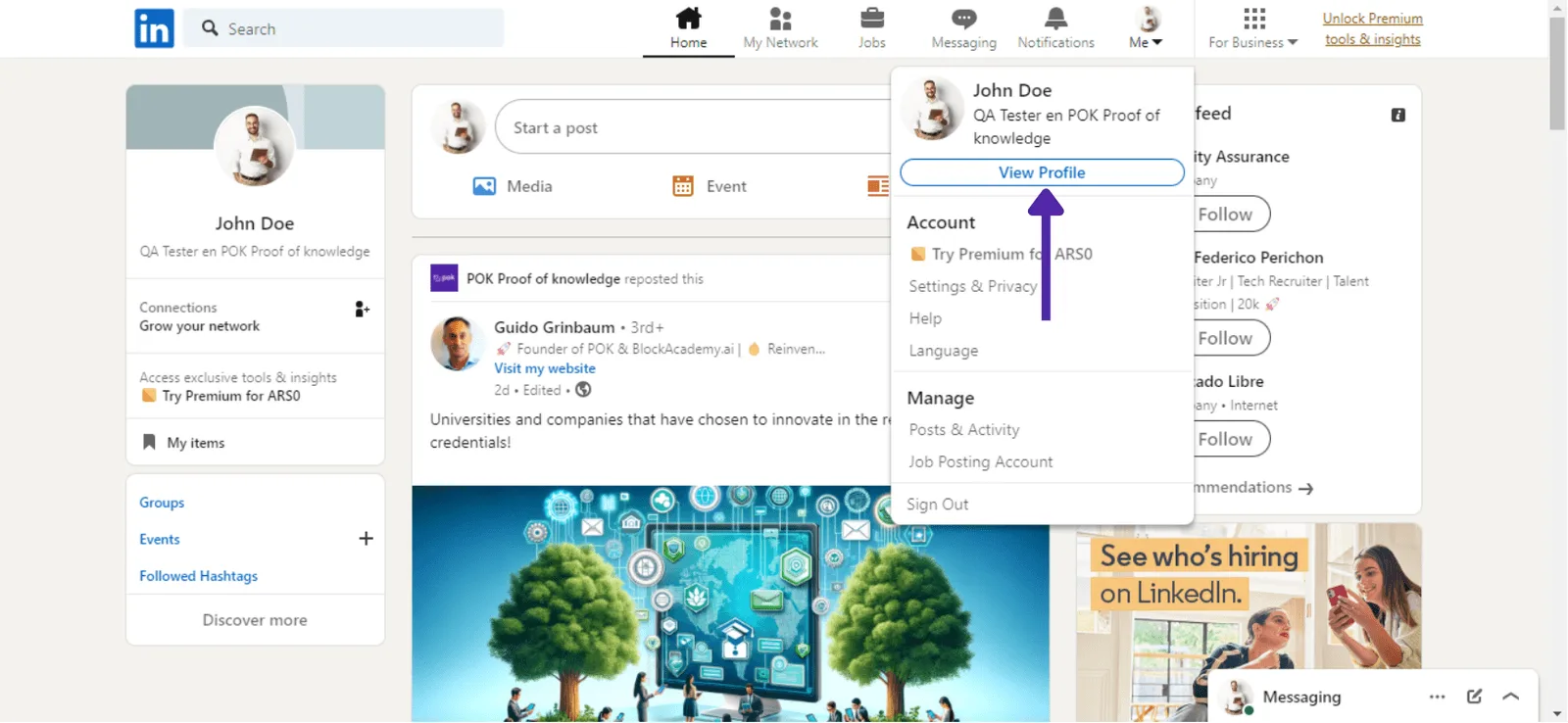
Task: Click the page scrollbar down arrow
Action: [1557, 714]
